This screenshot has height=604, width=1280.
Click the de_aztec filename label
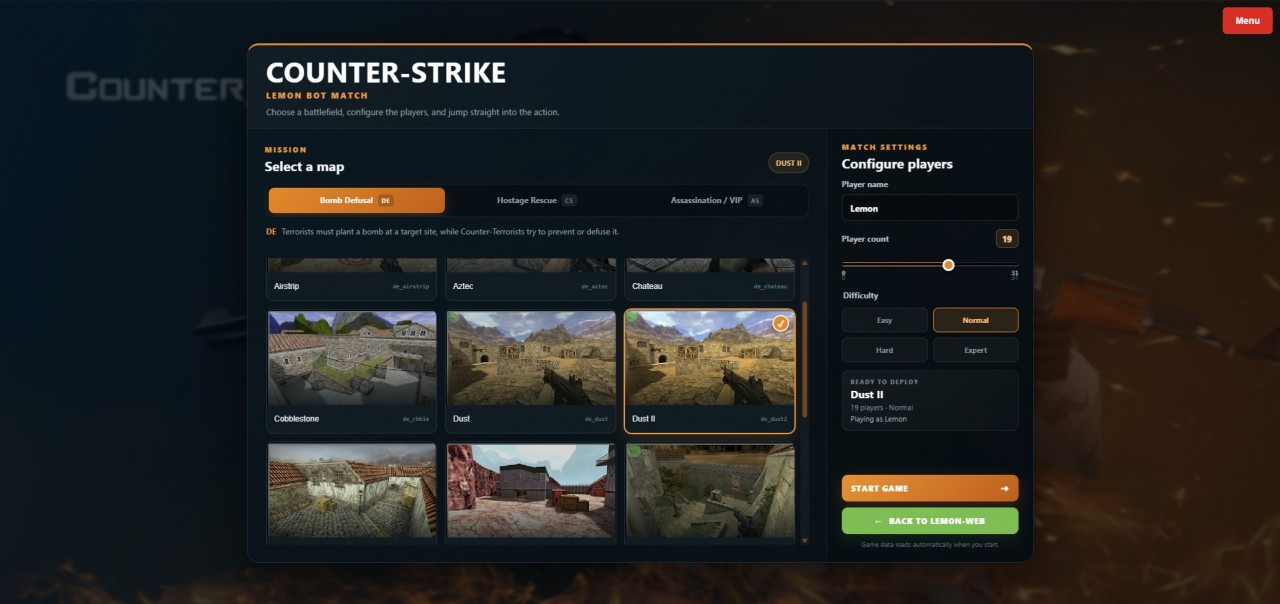(x=595, y=286)
